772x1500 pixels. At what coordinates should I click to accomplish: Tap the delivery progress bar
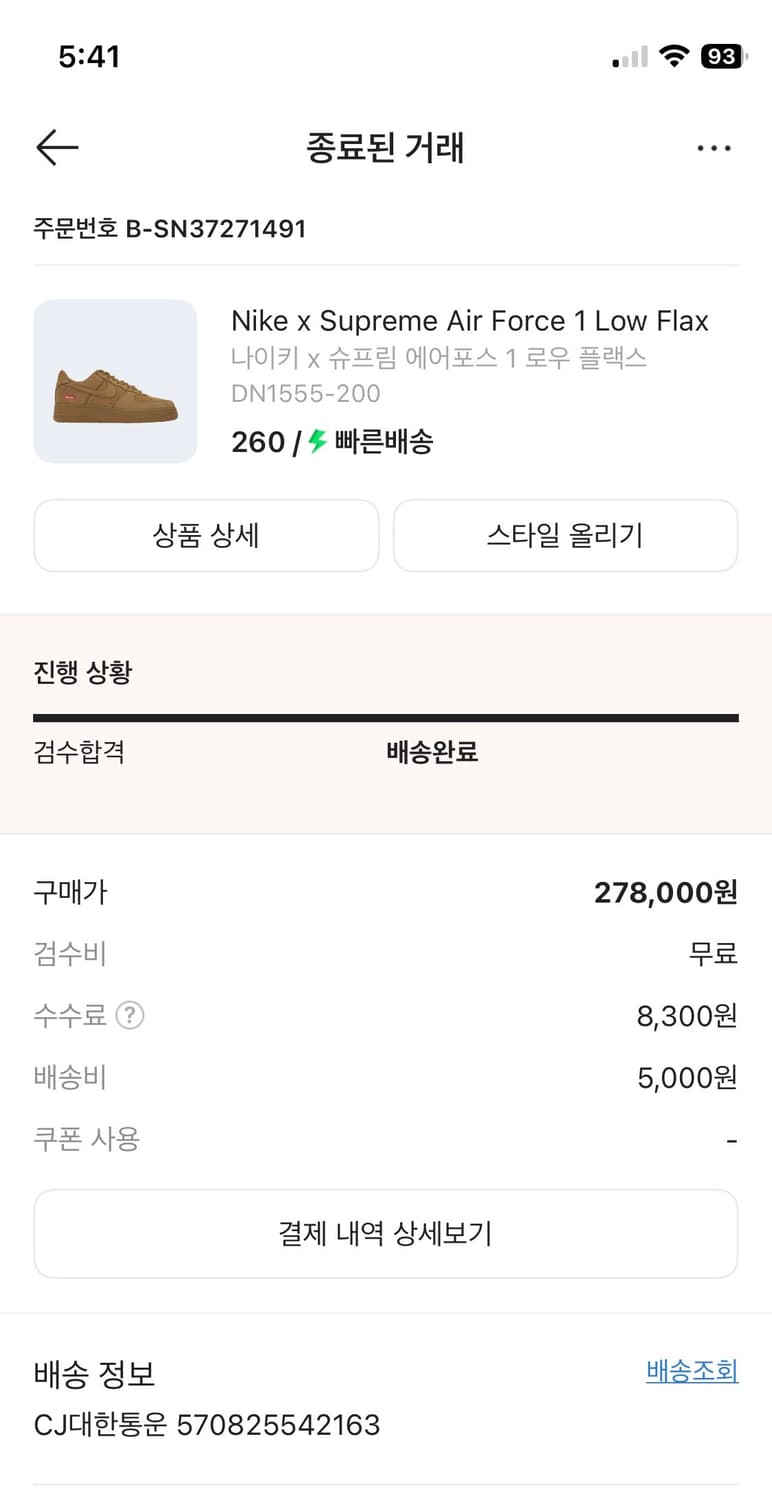point(385,717)
